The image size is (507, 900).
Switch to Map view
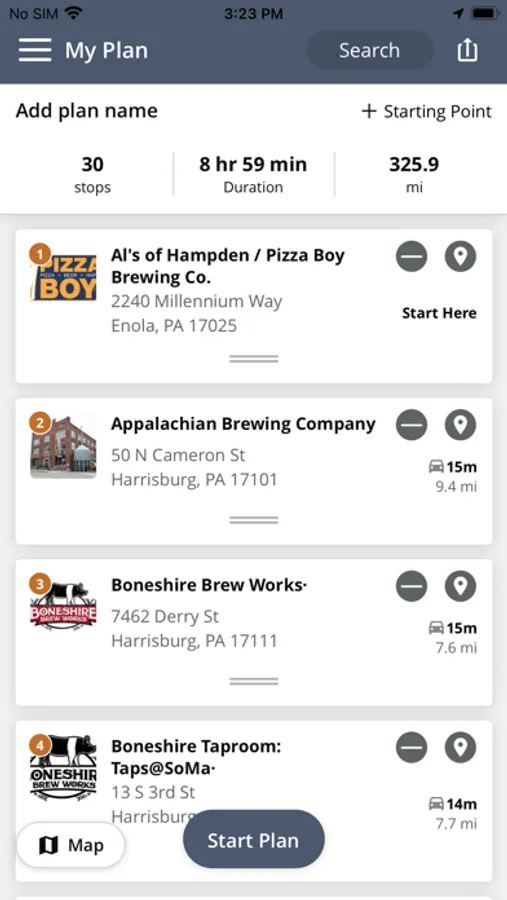point(71,845)
